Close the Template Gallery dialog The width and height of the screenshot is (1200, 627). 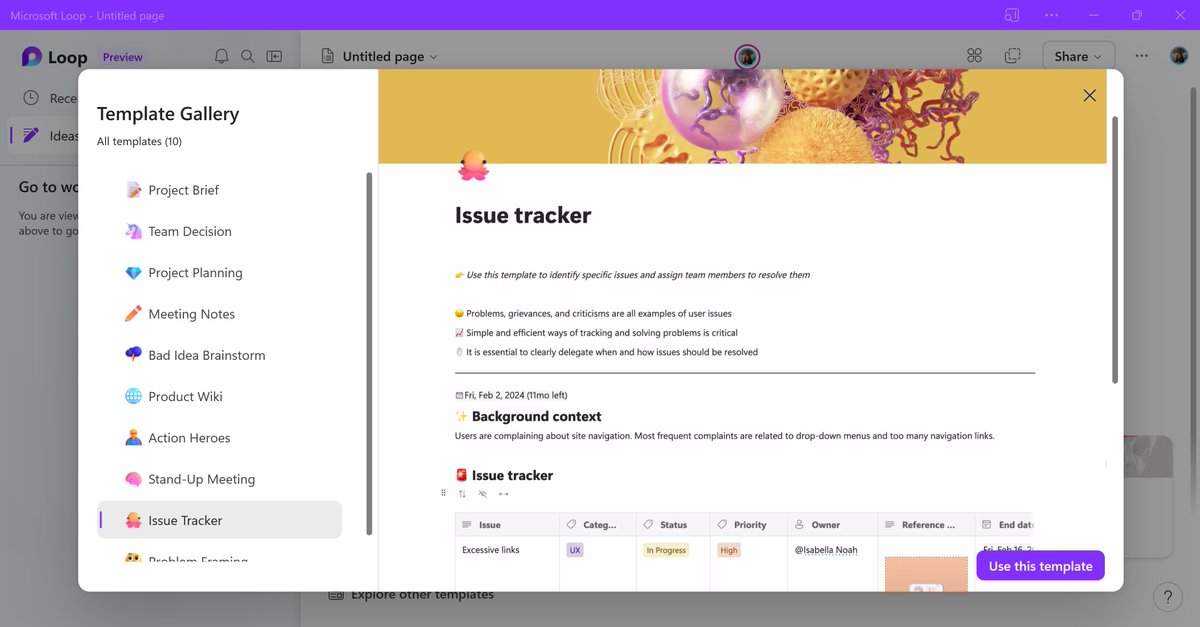[1089, 96]
